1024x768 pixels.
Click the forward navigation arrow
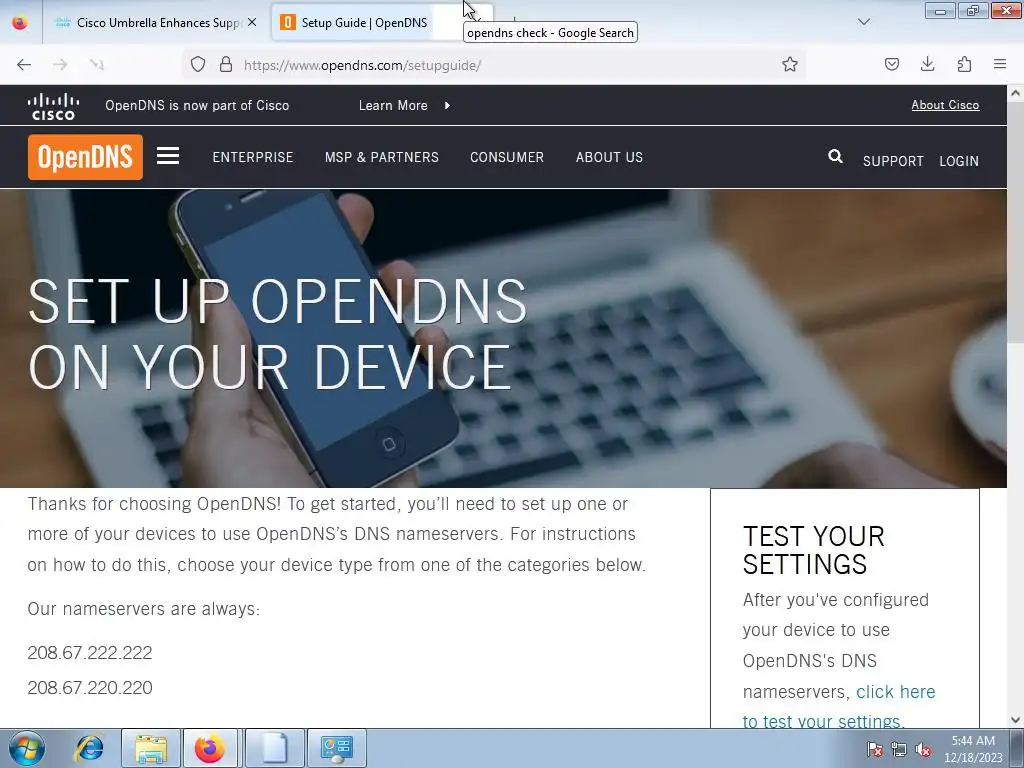pos(60,65)
